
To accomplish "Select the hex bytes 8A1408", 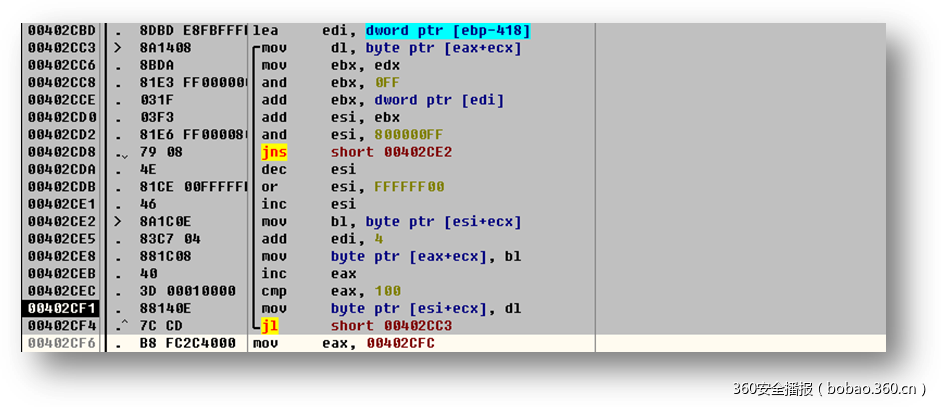I will [166, 48].
